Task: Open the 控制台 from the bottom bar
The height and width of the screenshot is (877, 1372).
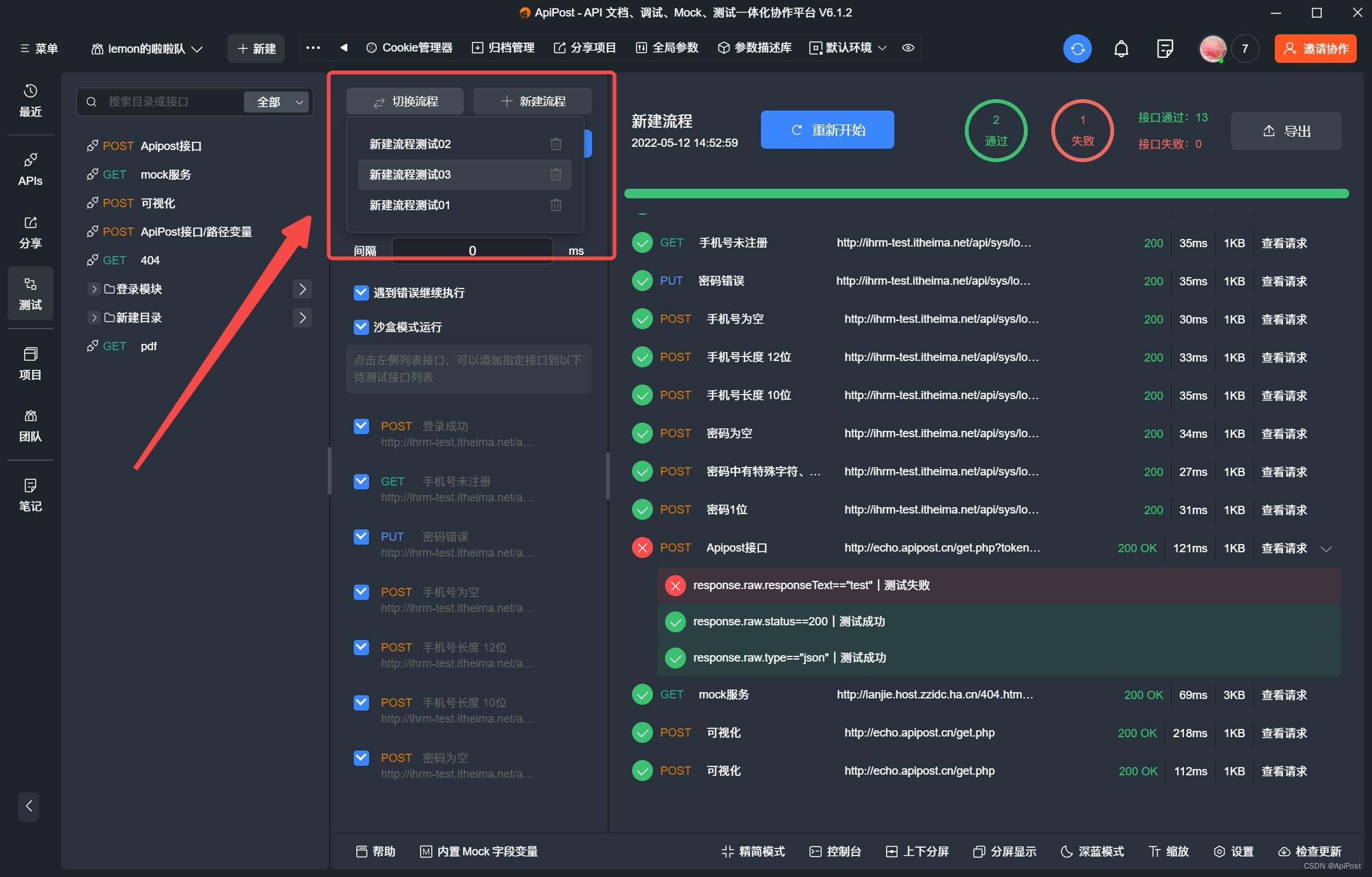Action: click(835, 852)
